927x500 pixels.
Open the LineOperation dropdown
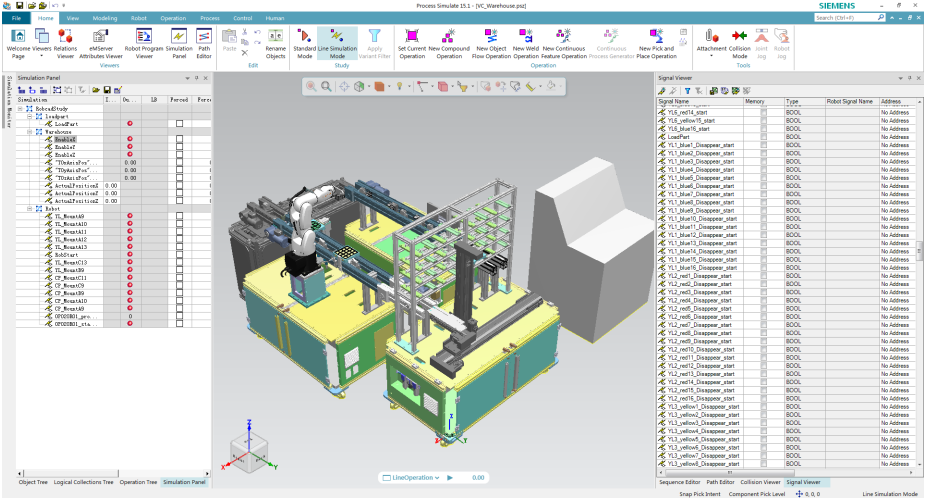[386, 478]
